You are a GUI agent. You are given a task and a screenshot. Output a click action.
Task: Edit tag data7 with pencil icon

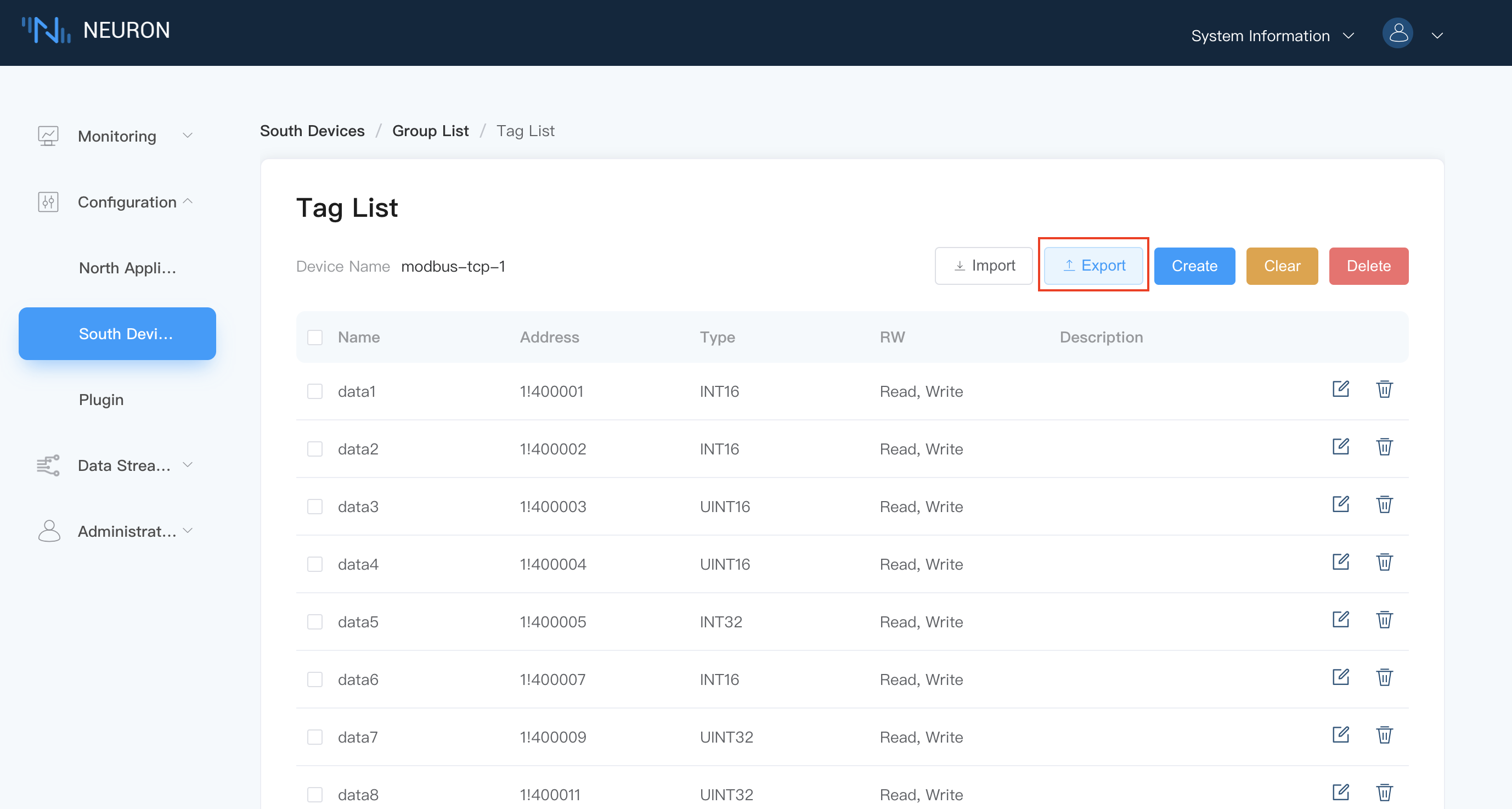click(x=1341, y=734)
